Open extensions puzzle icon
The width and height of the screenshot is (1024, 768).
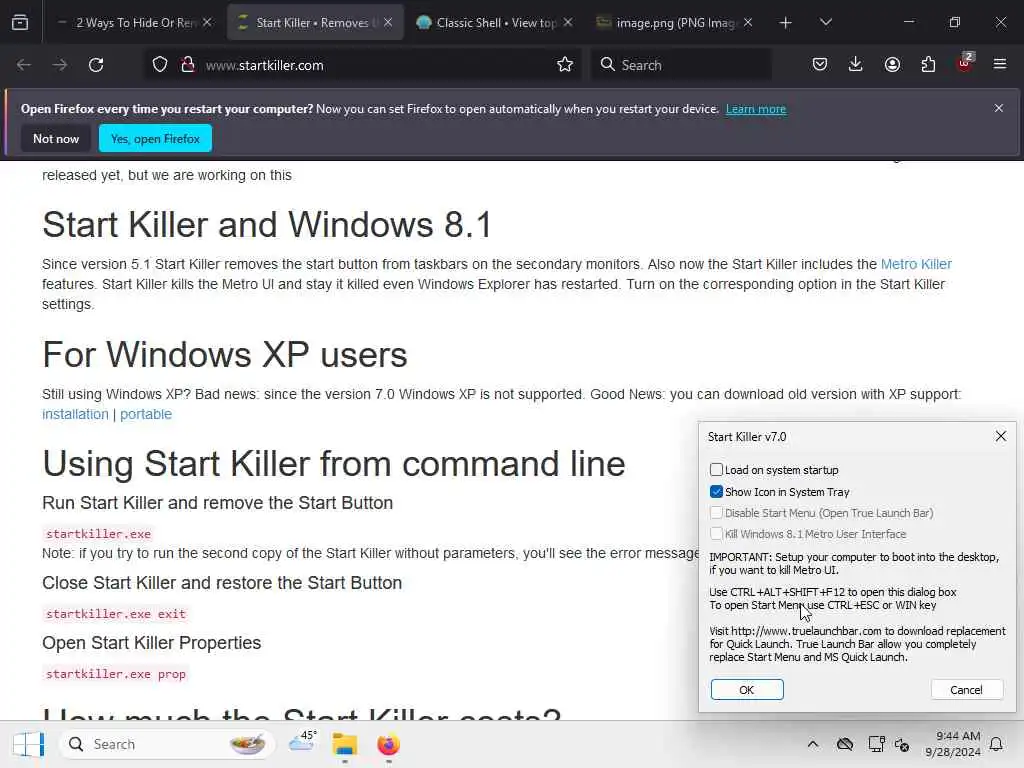928,65
